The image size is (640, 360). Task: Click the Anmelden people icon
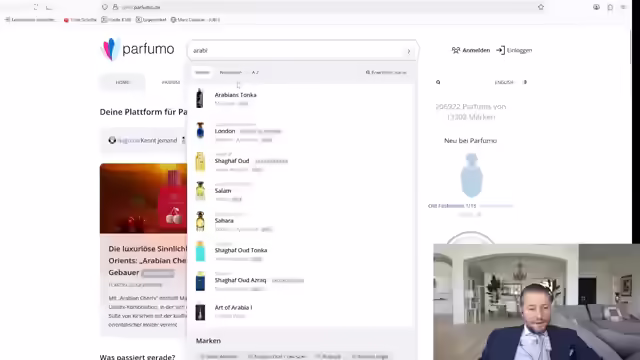(456, 50)
